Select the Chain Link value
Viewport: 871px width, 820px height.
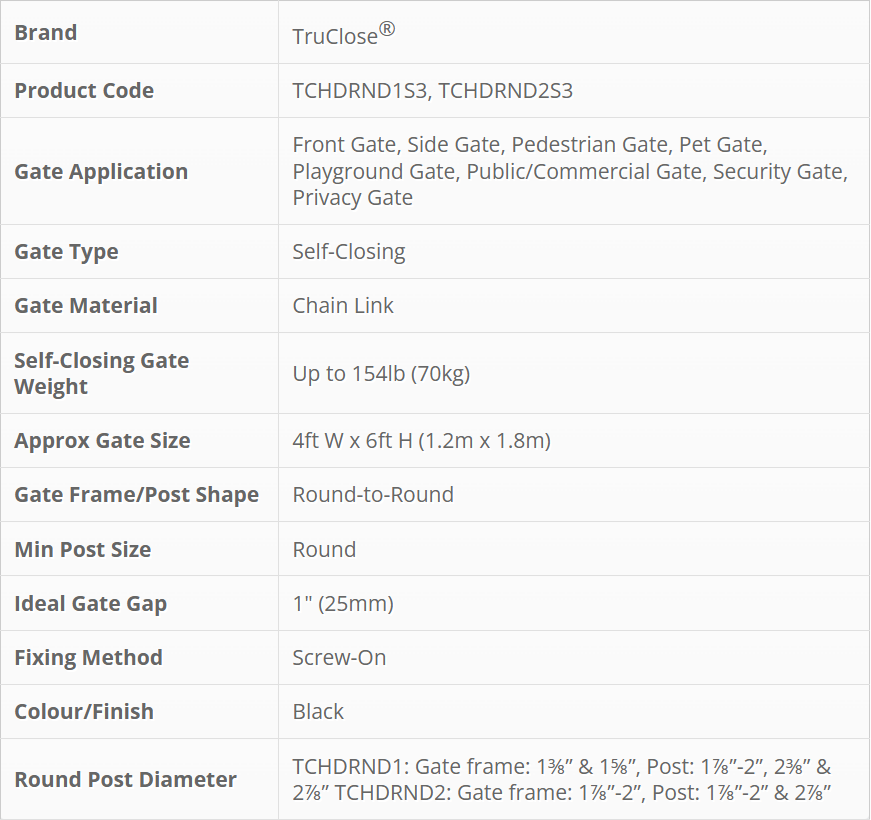pyautogui.click(x=343, y=306)
